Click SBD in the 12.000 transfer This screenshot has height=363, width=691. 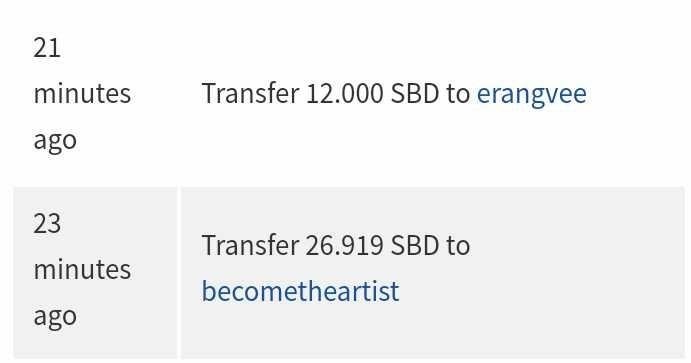coord(415,94)
